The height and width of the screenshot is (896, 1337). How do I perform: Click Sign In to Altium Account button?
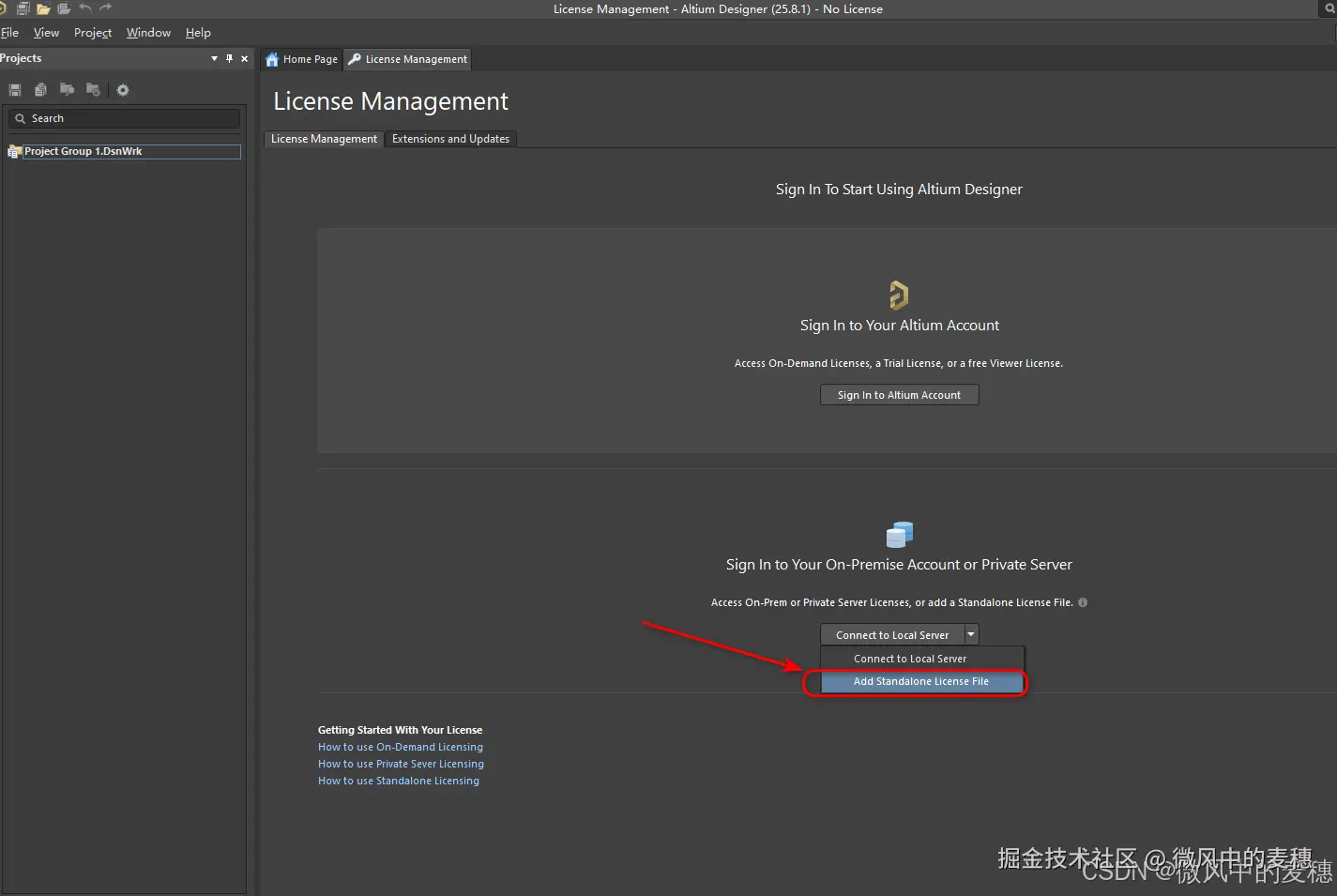point(899,395)
